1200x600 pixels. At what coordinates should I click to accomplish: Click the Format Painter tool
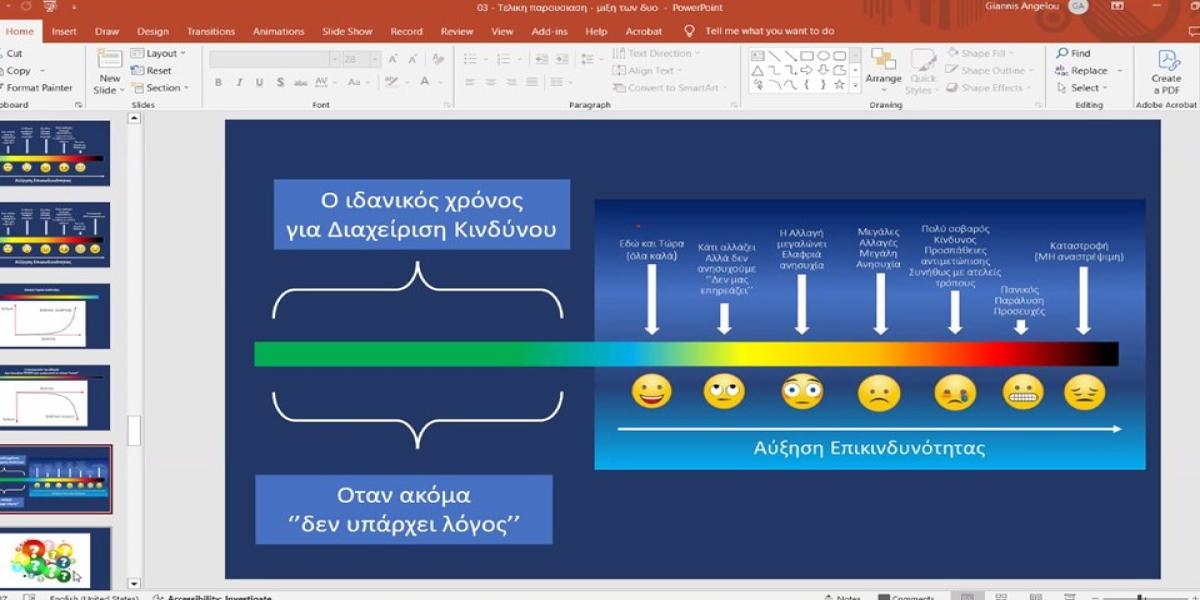(x=38, y=88)
